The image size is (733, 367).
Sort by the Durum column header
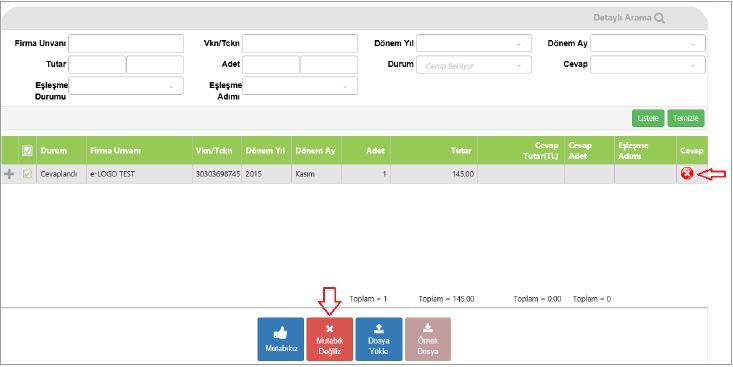[x=61, y=151]
